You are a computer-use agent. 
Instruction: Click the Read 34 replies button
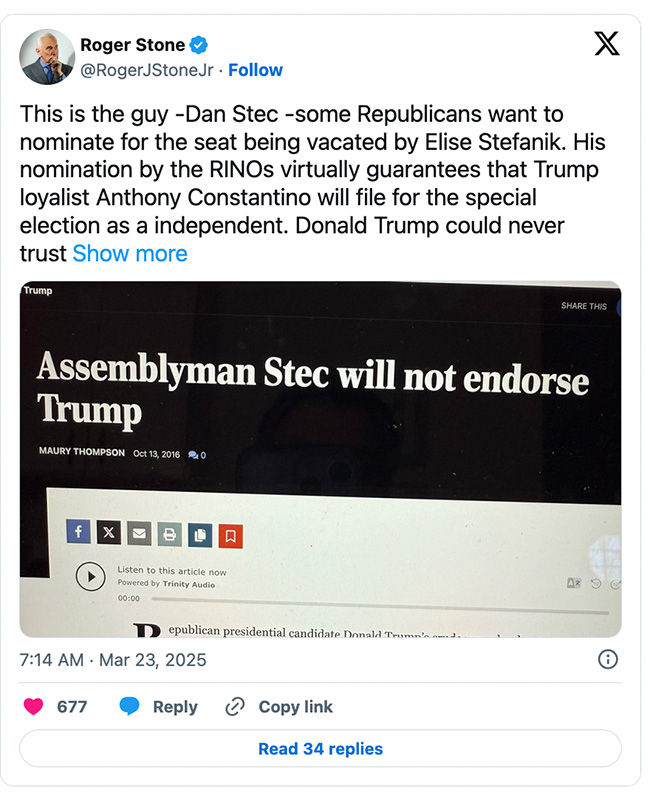click(x=320, y=748)
